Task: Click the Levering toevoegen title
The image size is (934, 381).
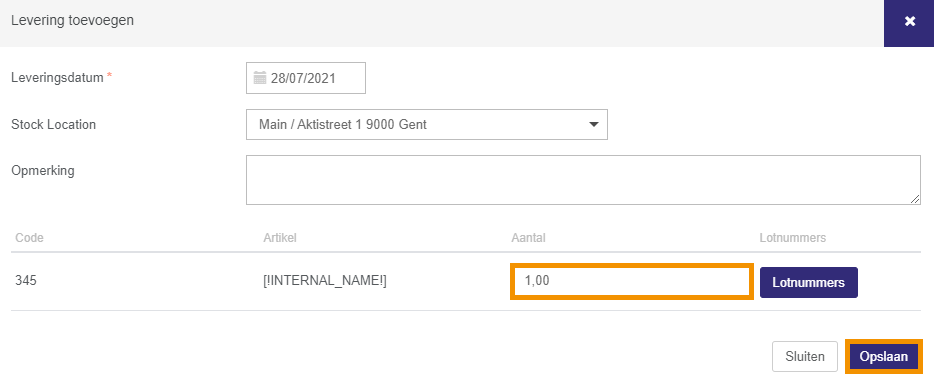Action: tap(73, 20)
